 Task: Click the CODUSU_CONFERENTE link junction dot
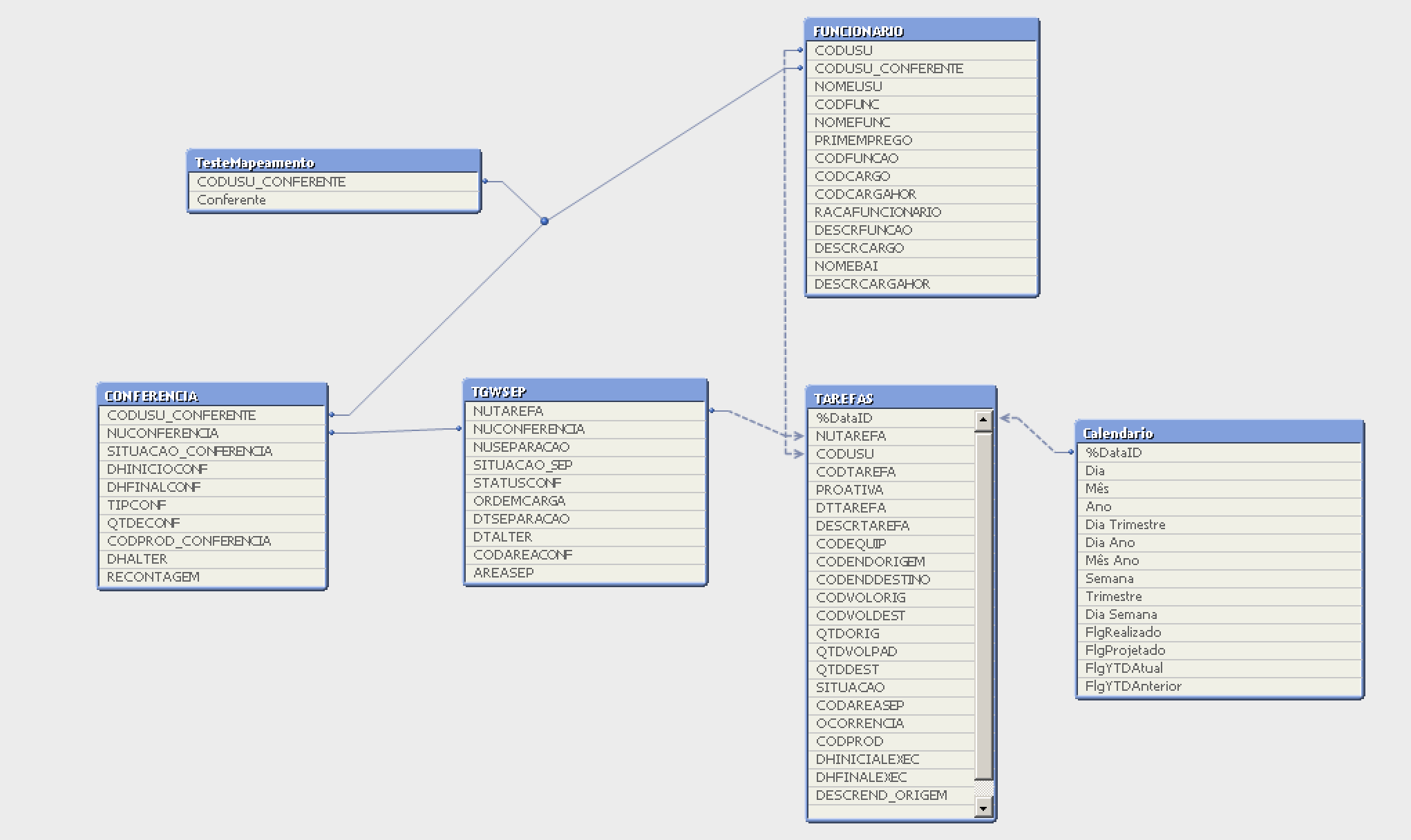[544, 221]
